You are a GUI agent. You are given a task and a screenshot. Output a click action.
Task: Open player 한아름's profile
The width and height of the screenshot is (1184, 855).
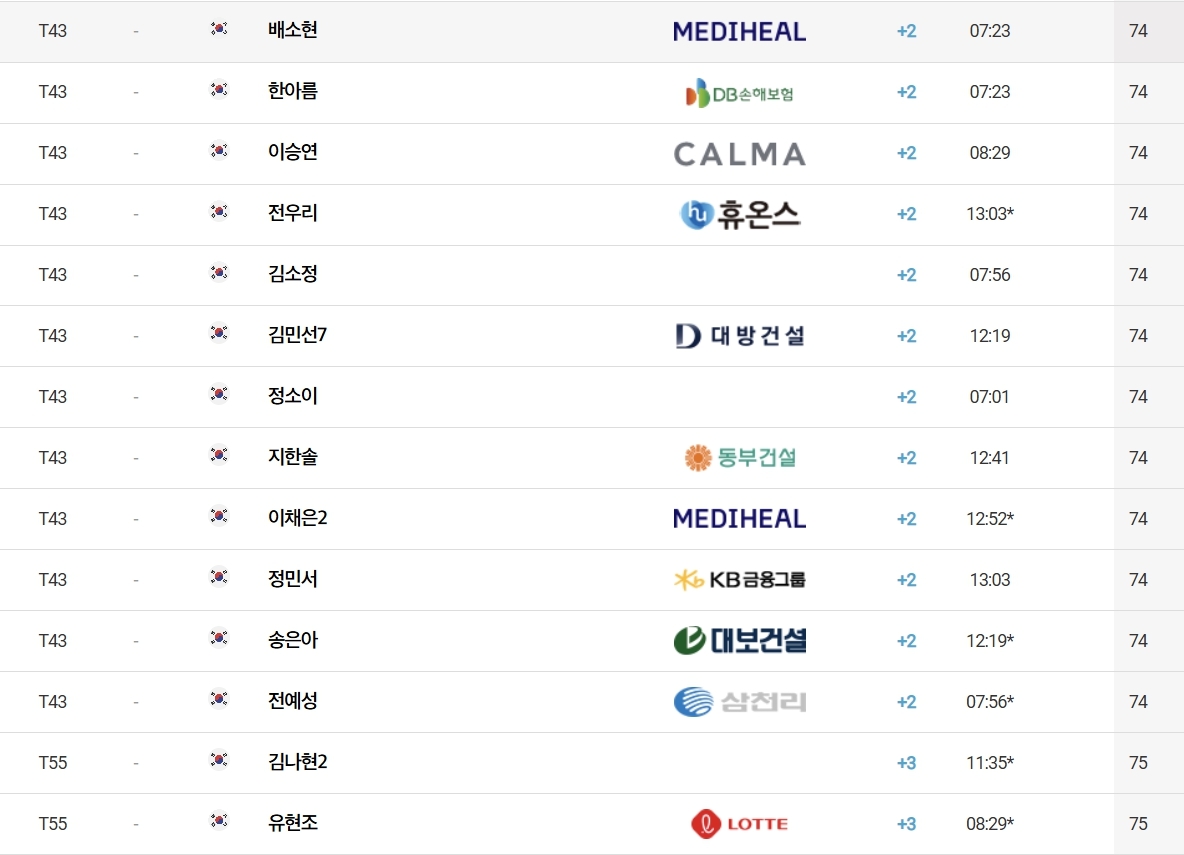[x=293, y=91]
